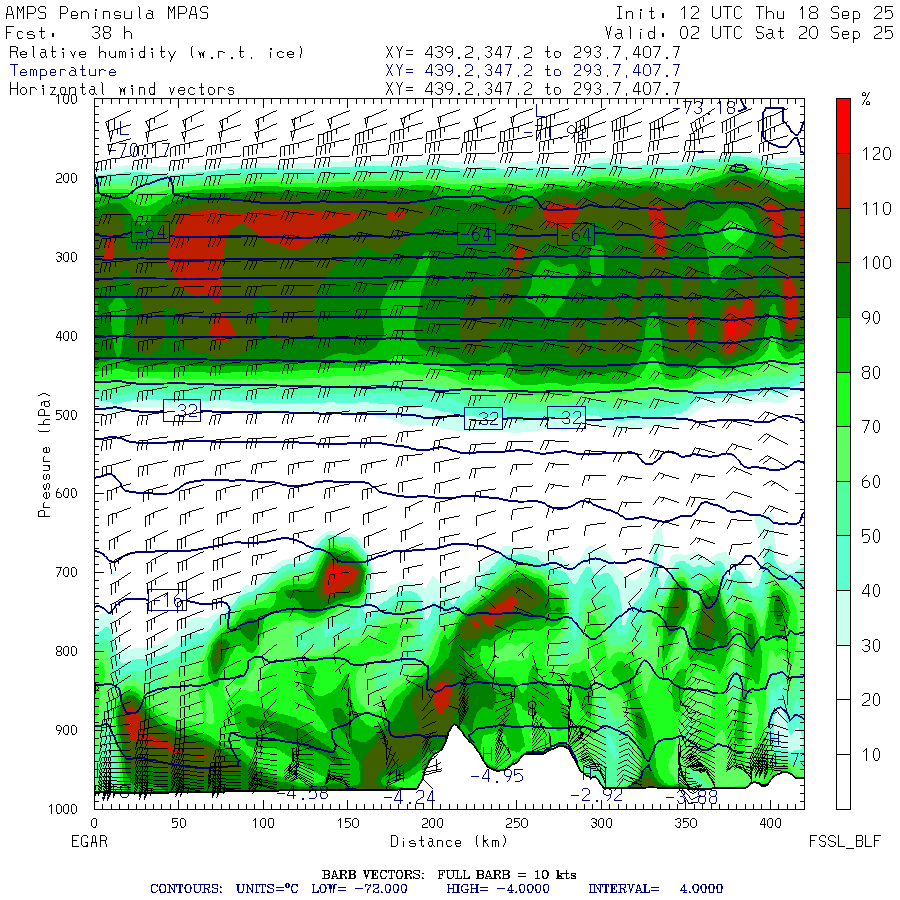Pick the 40–50% teal colorbar segment

843,563
